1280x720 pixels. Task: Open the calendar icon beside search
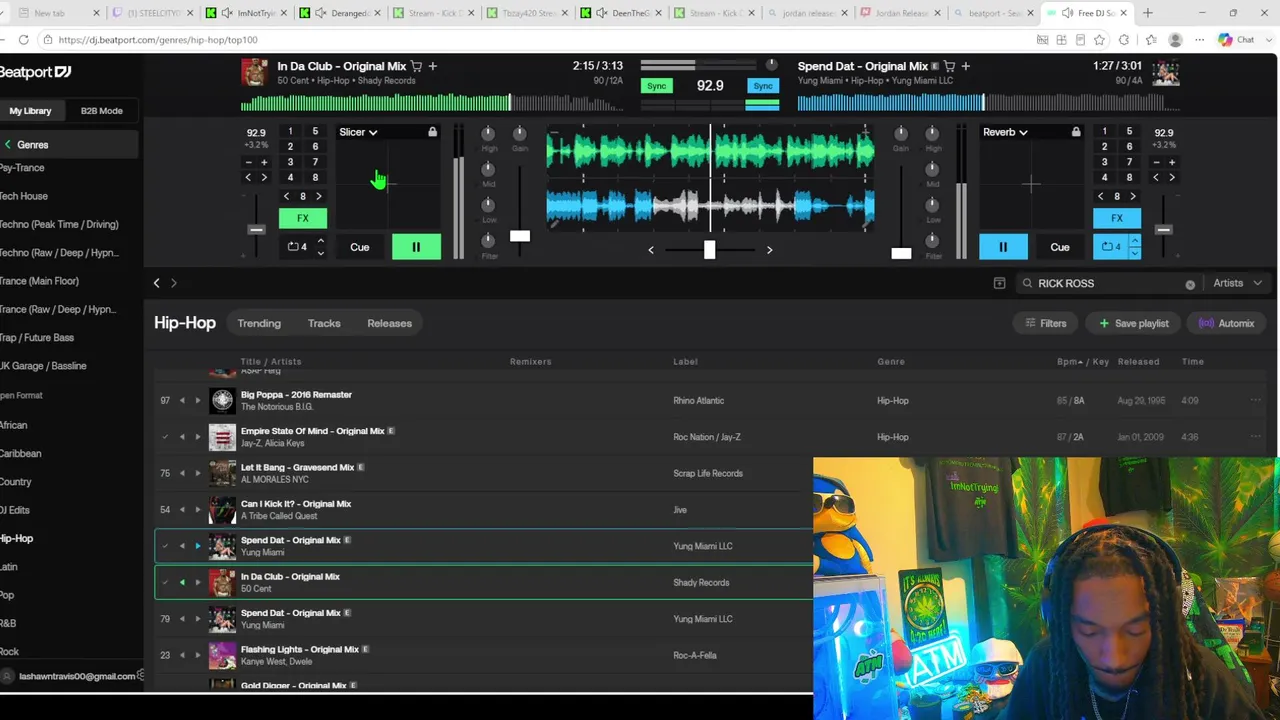tap(999, 284)
